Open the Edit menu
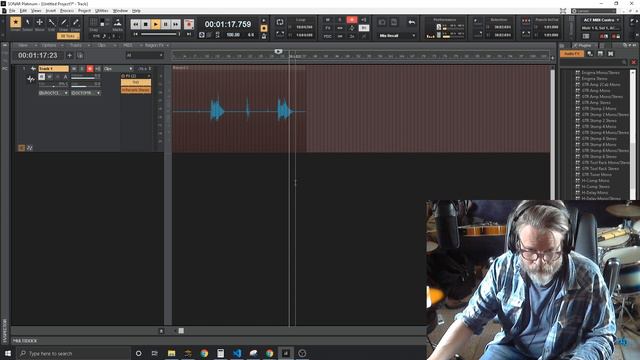Image resolution: width=640 pixels, height=360 pixels. (x=23, y=11)
